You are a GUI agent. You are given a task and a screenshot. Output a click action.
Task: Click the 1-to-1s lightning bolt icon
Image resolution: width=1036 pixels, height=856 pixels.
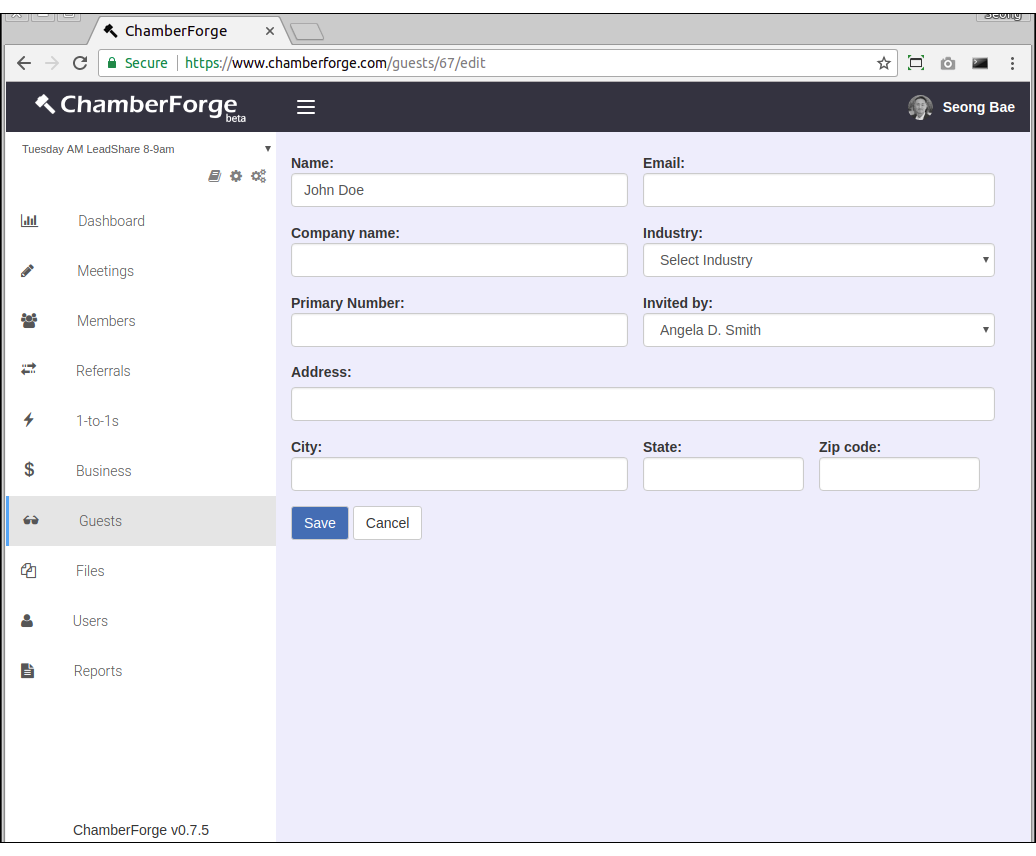point(28,420)
